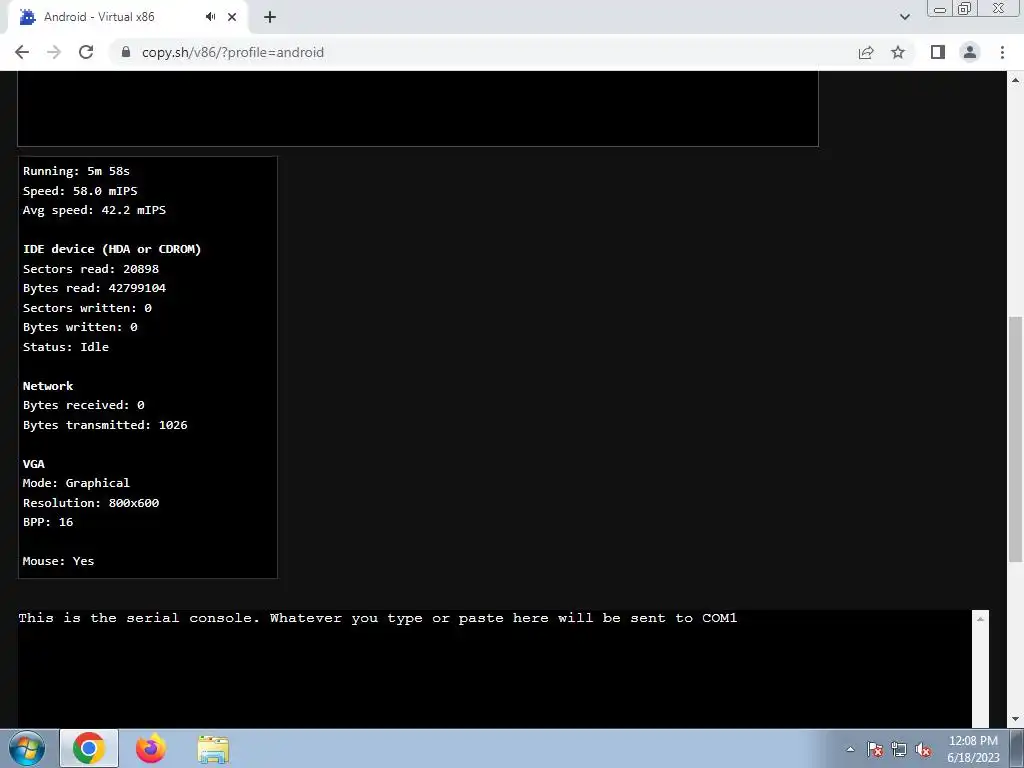Click the 'Avg speed: 42.2 mIPS' line
The width and height of the screenshot is (1024, 768).
coord(95,210)
